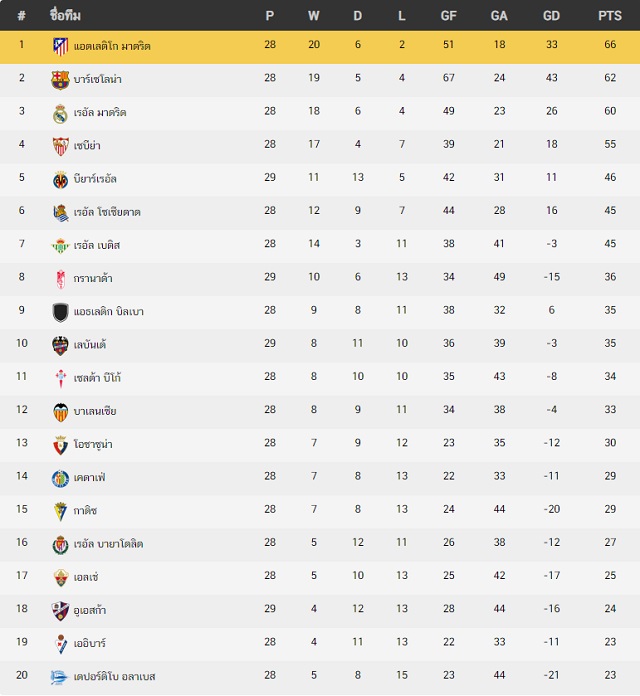Click the Real Betis green crest

60,246
